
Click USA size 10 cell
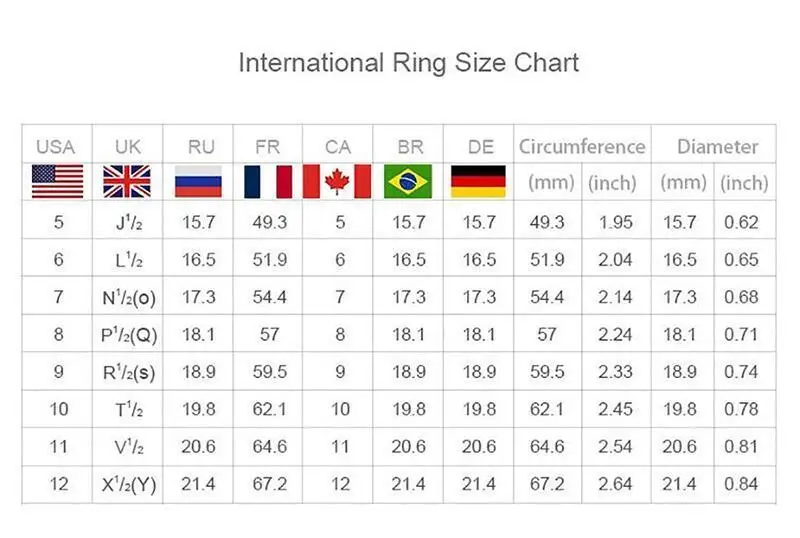(x=59, y=409)
